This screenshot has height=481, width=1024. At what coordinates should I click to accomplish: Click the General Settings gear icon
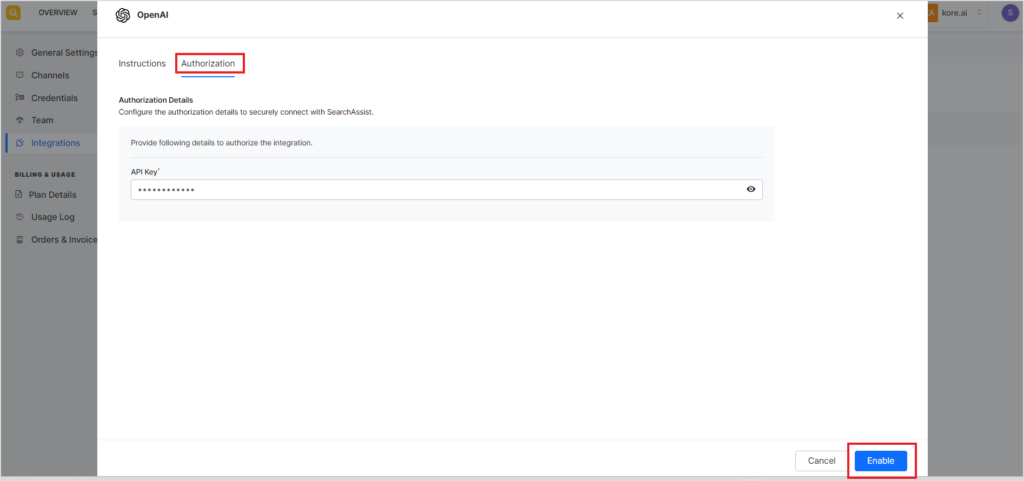pos(21,52)
